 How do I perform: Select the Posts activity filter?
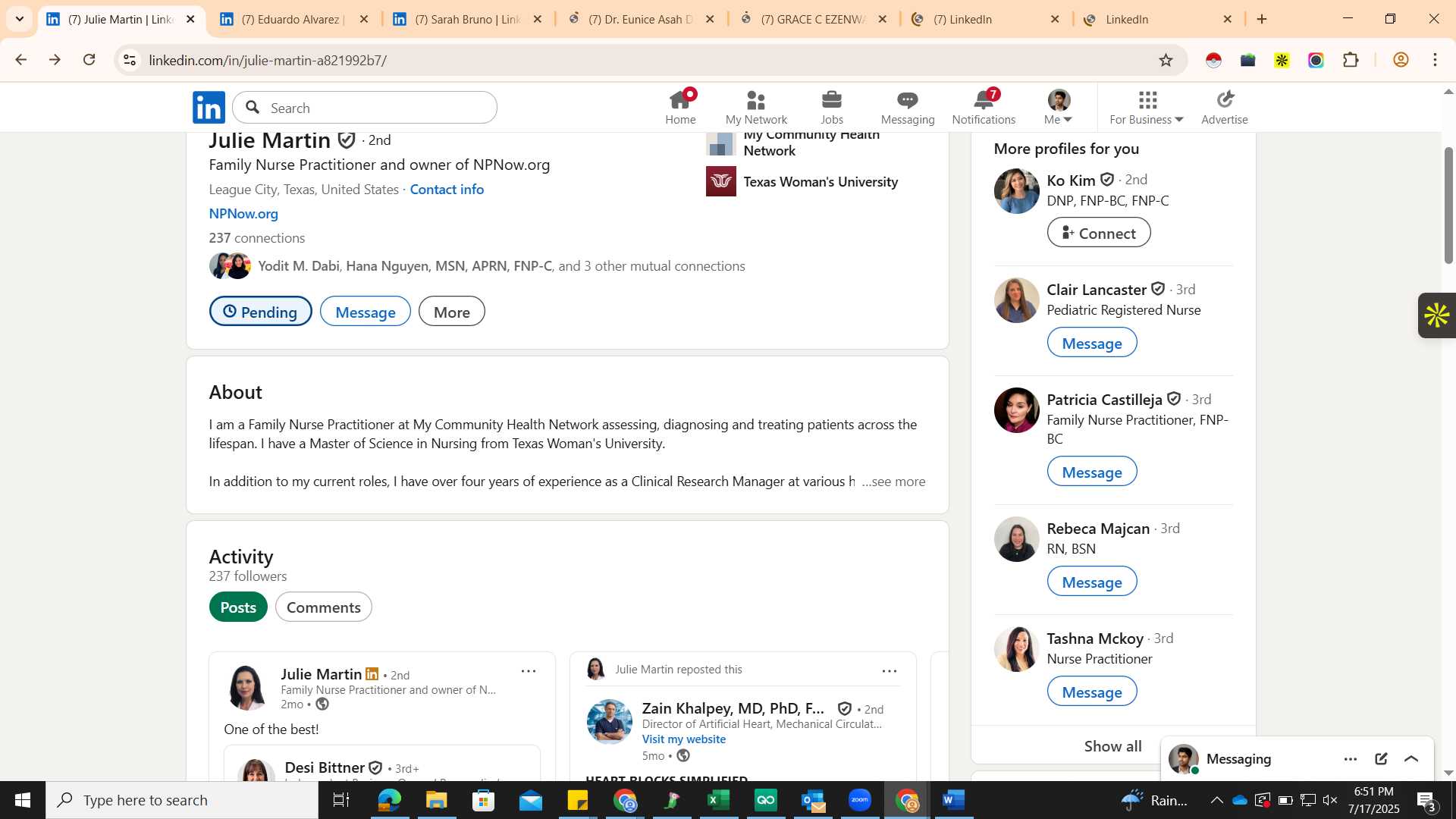pos(238,607)
